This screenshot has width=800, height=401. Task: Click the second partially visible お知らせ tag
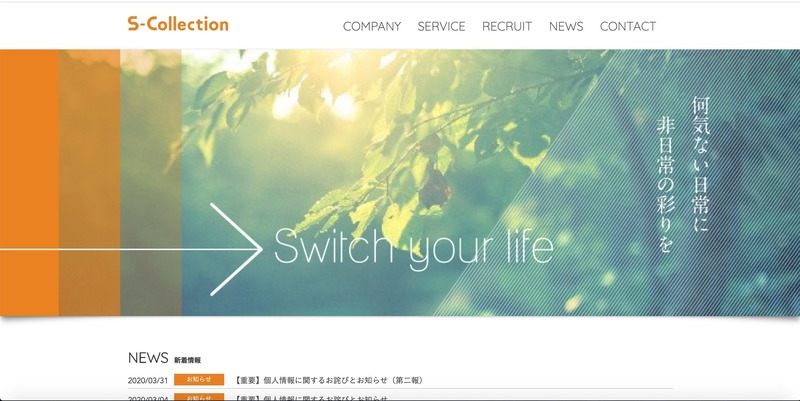(x=199, y=397)
